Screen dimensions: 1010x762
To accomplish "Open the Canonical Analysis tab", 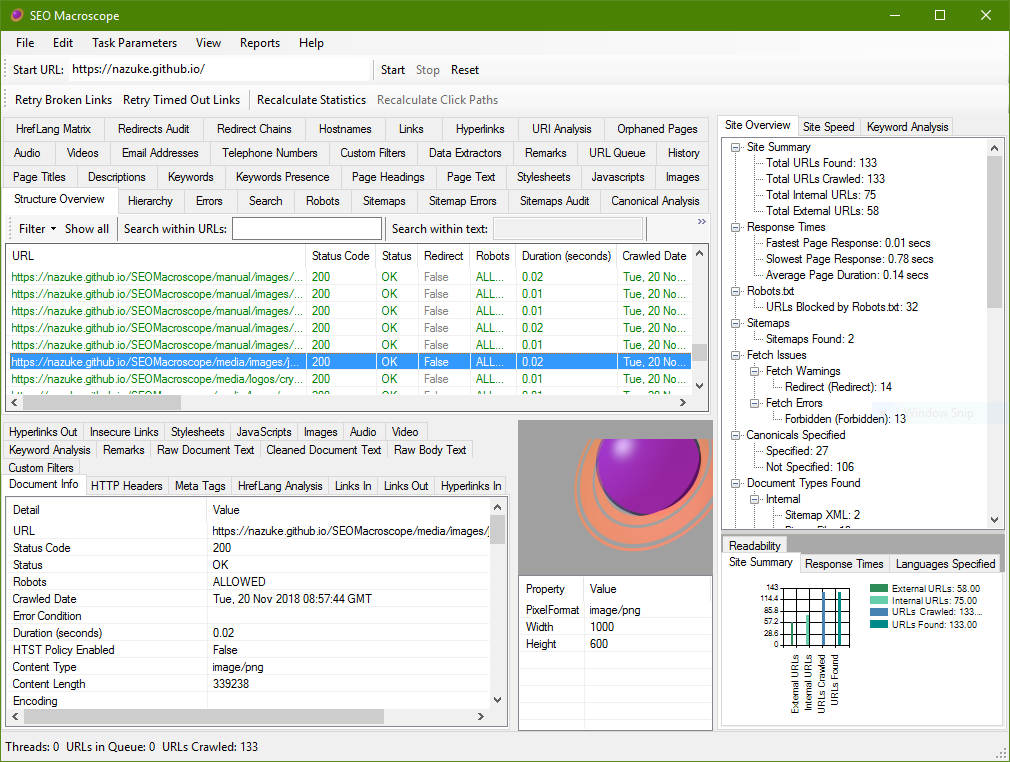I will point(655,201).
